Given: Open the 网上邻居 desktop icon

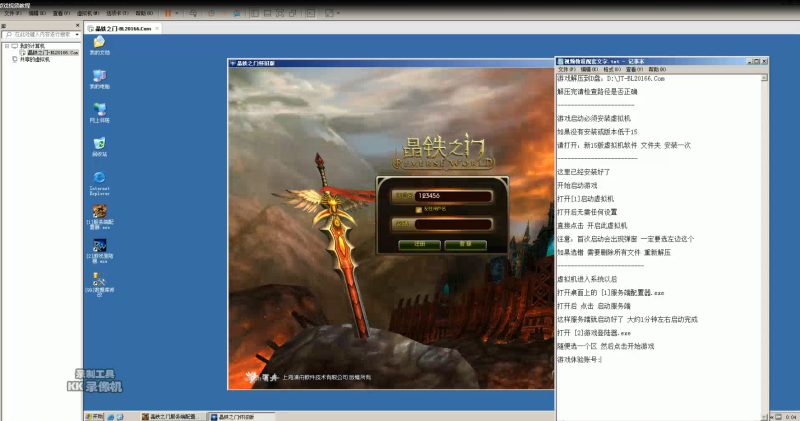Looking at the screenshot, I should [x=99, y=112].
